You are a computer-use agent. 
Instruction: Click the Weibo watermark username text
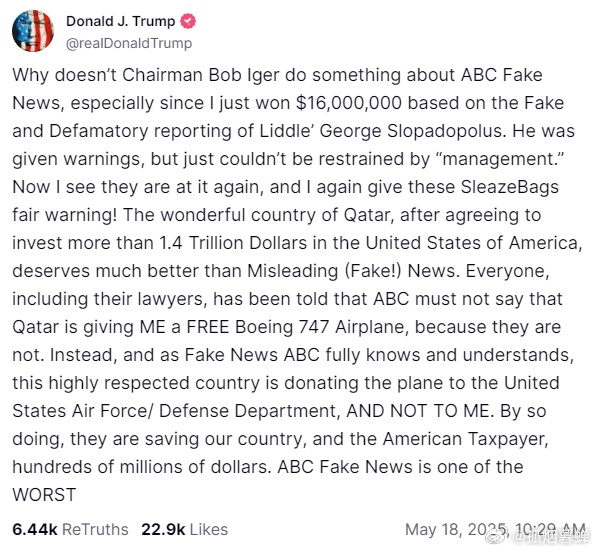551,538
